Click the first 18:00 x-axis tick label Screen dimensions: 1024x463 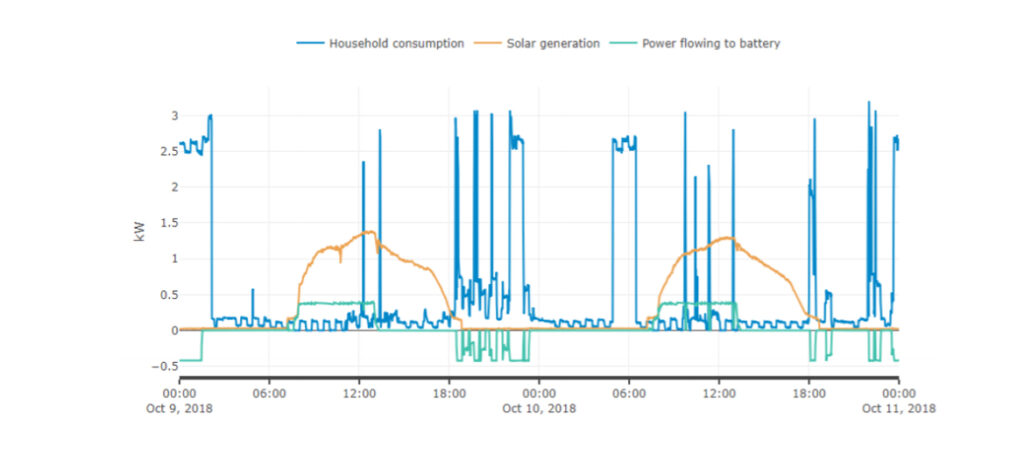click(x=449, y=395)
